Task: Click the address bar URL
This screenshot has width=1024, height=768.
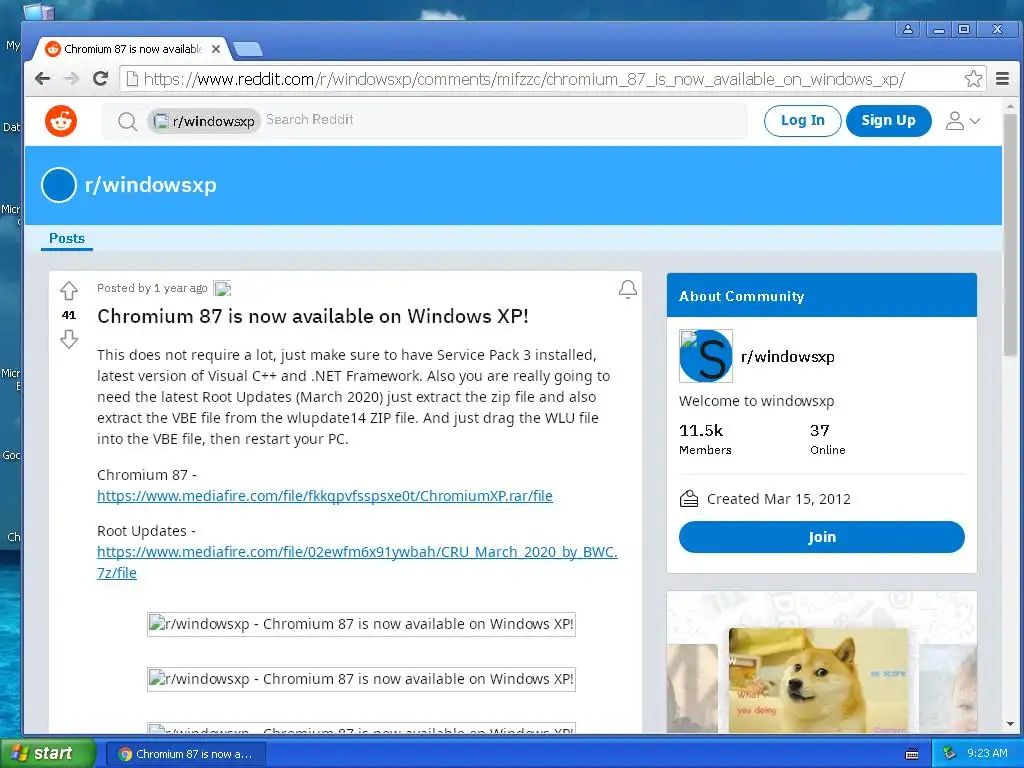Action: [524, 79]
